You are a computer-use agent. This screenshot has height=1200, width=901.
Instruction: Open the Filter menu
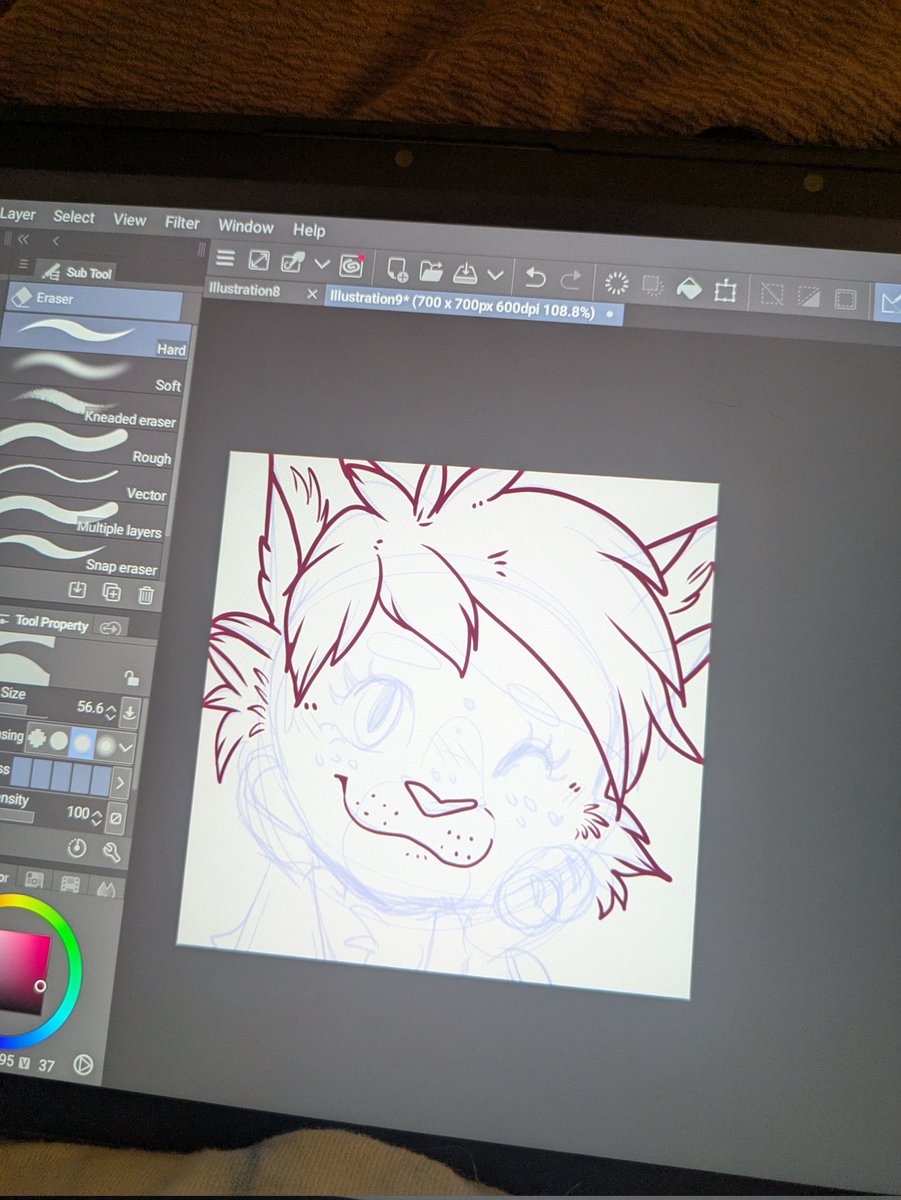point(183,223)
